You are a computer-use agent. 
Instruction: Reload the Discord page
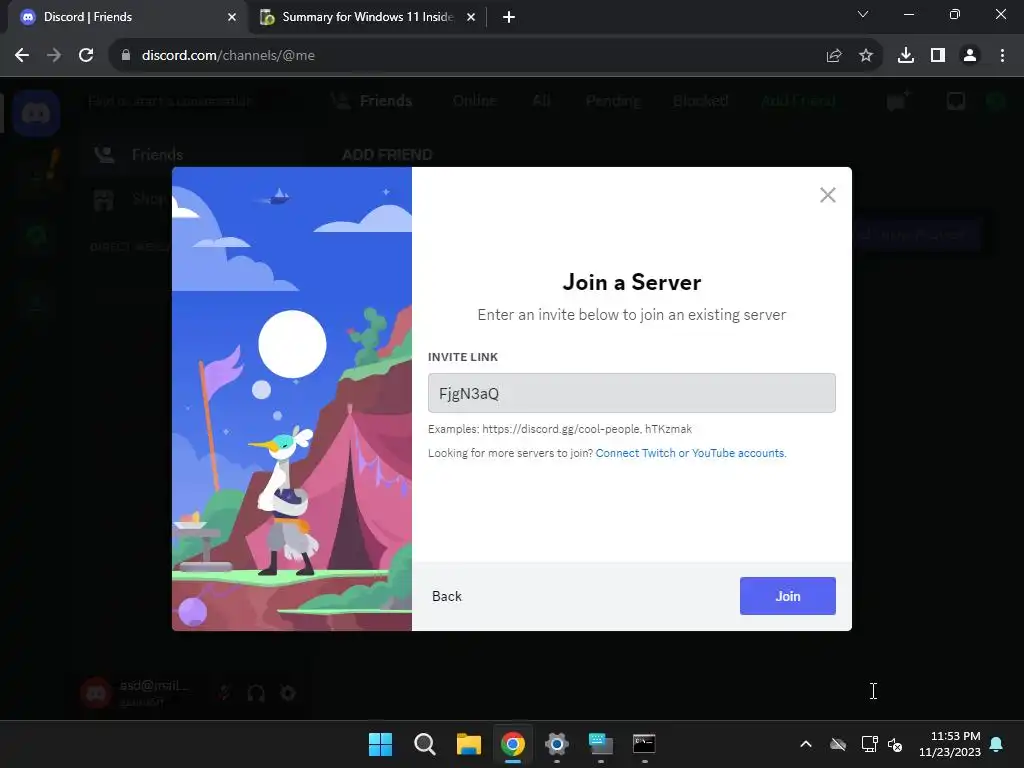tap(86, 56)
